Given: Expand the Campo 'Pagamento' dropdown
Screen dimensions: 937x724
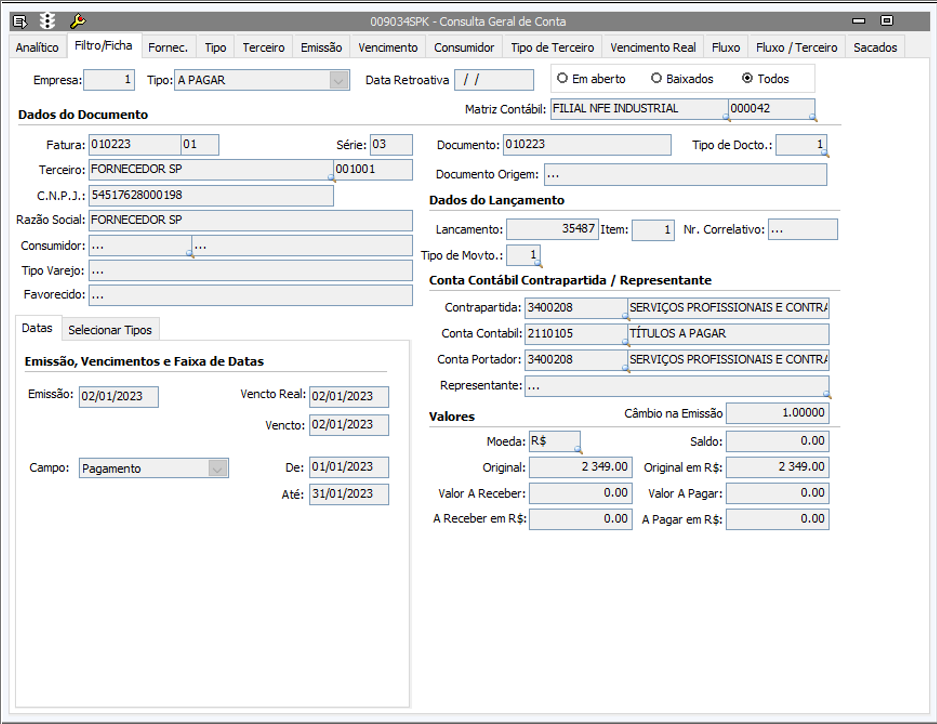Looking at the screenshot, I should [x=217, y=468].
